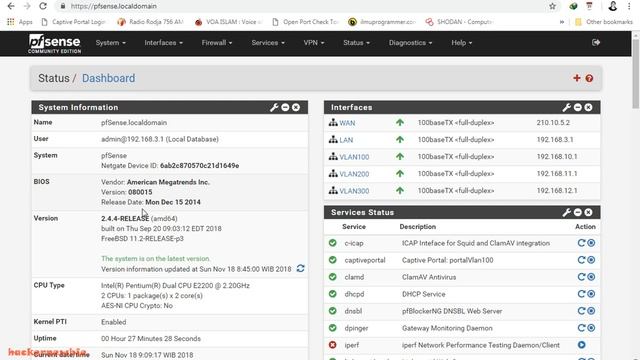Add a widget with the plus icon
The image size is (640, 360).
[577, 78]
